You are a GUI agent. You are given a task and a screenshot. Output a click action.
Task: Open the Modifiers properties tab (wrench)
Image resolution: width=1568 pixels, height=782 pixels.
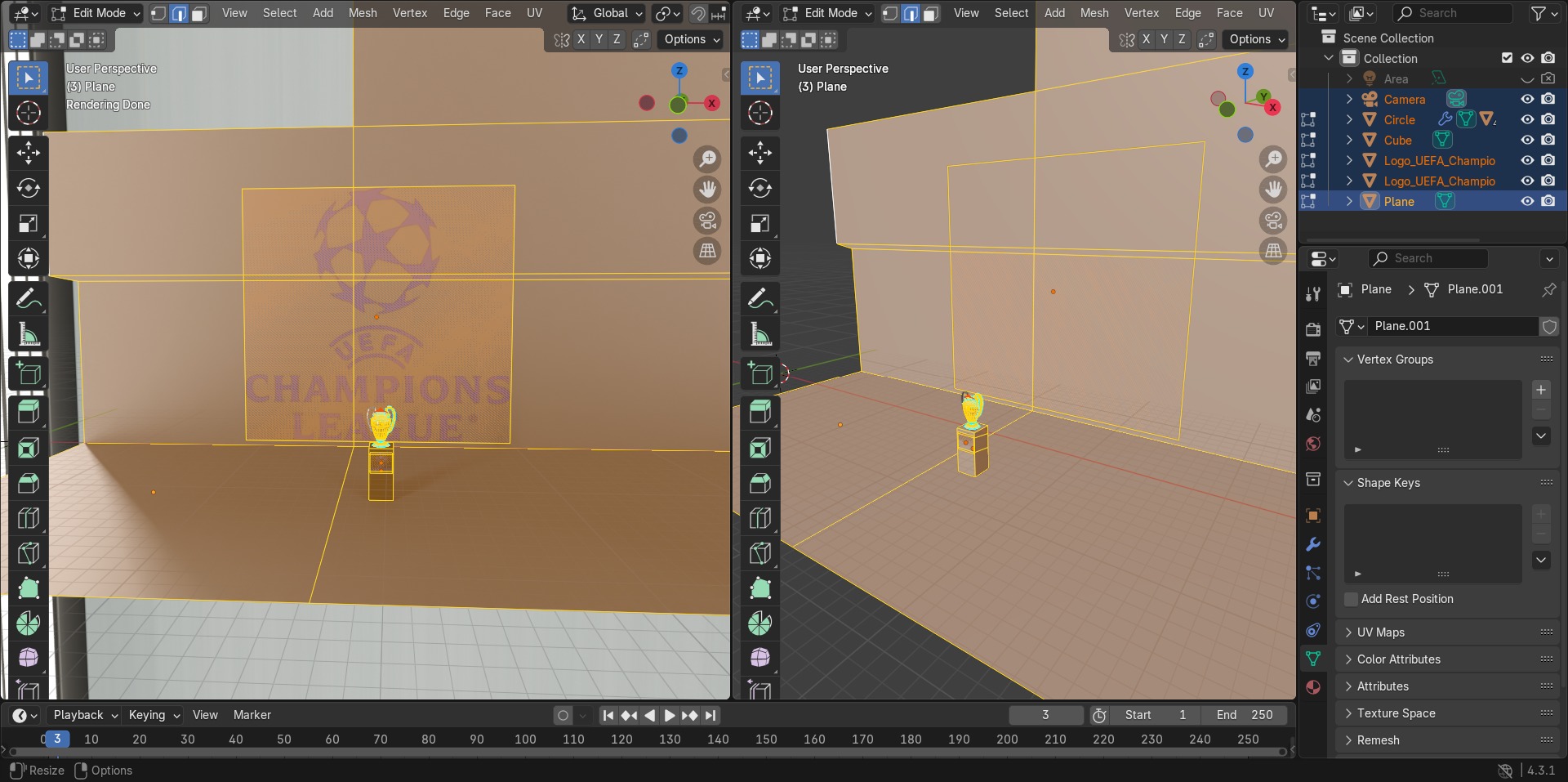1313,544
